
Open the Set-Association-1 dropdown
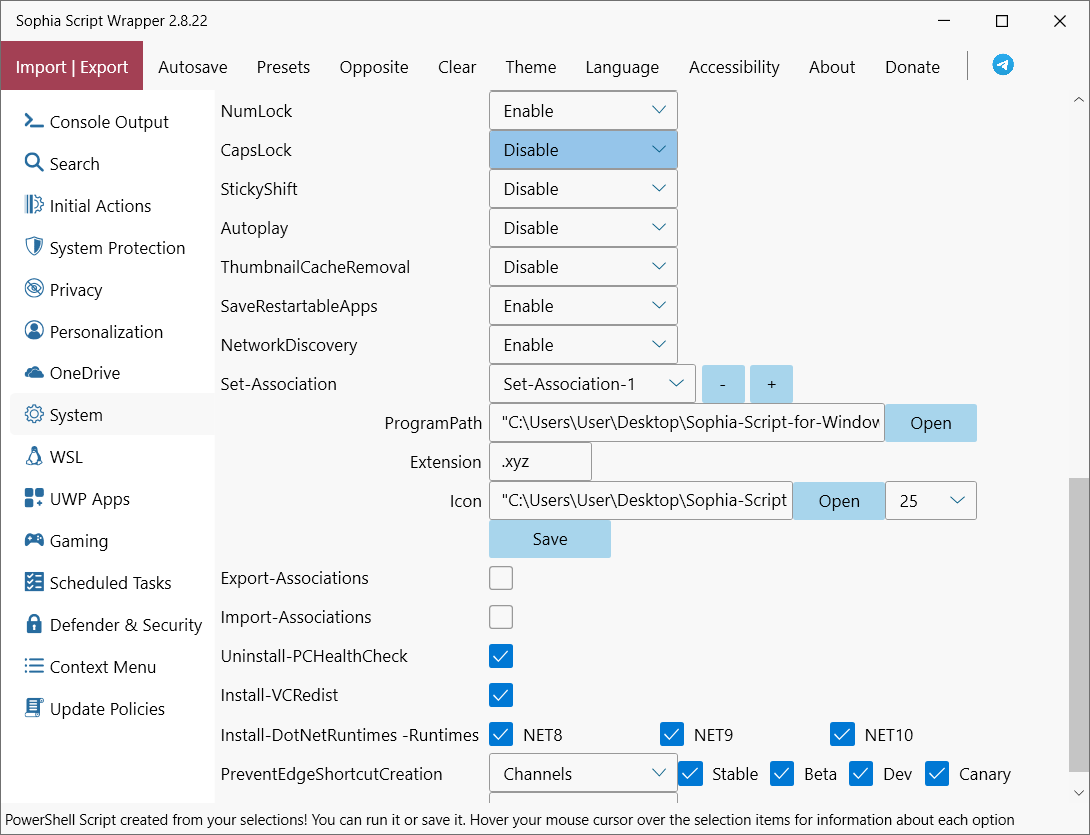tap(592, 383)
